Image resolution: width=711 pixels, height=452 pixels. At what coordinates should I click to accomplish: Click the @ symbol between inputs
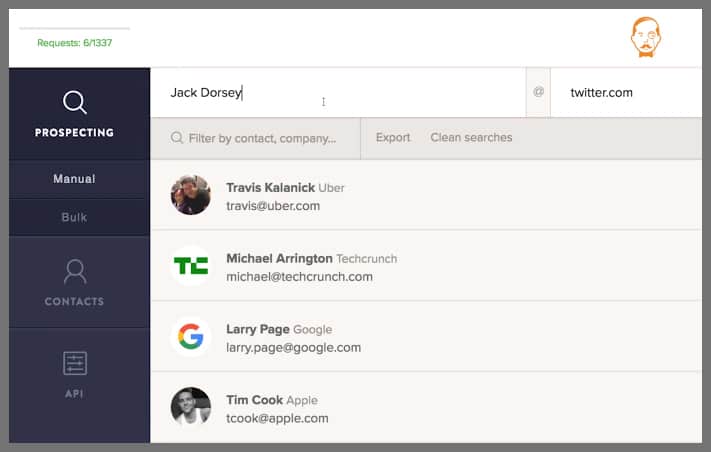pos(538,92)
